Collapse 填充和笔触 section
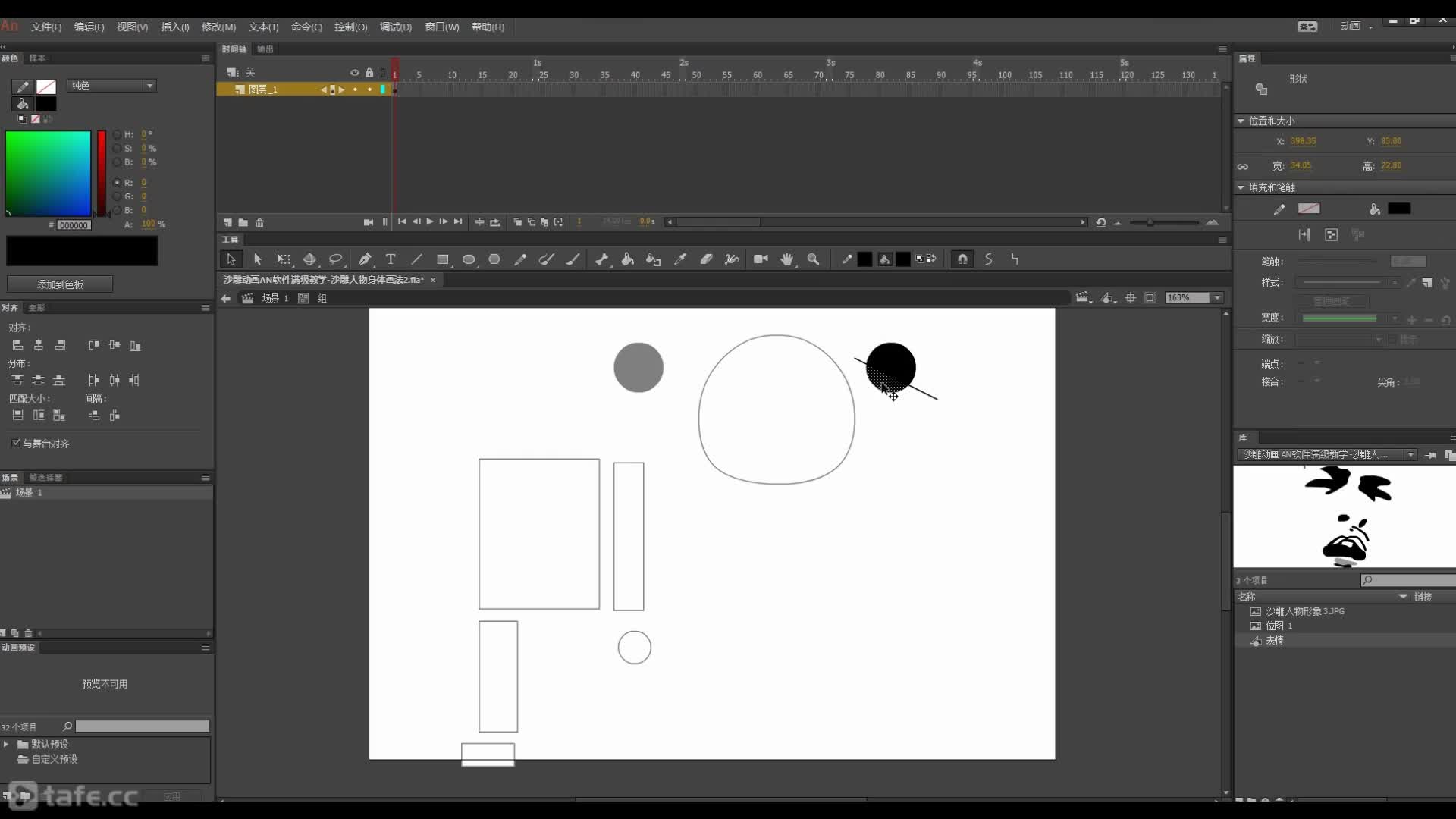The image size is (1456, 819). (1241, 187)
